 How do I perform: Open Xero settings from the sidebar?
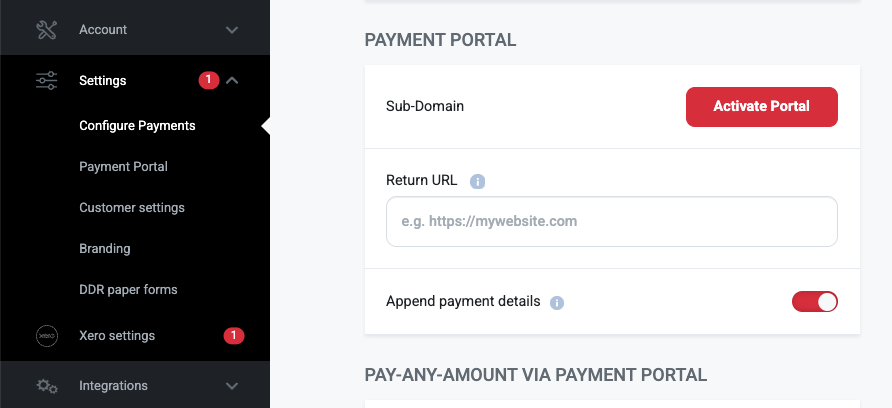point(117,336)
